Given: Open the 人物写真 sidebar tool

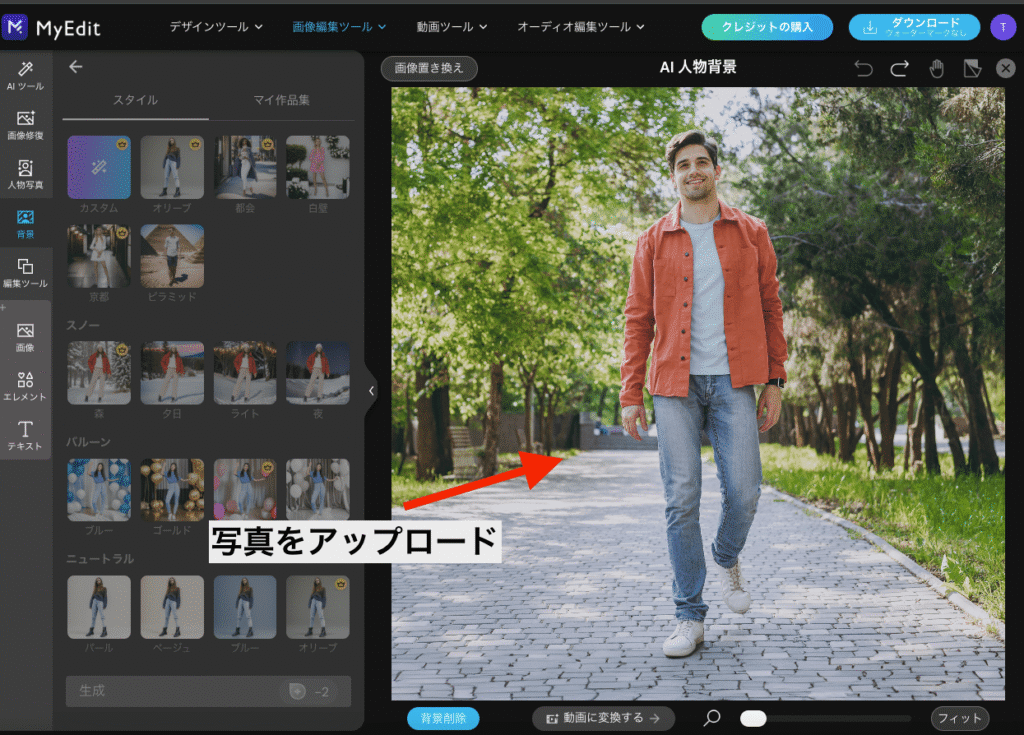Looking at the screenshot, I should tap(25, 174).
